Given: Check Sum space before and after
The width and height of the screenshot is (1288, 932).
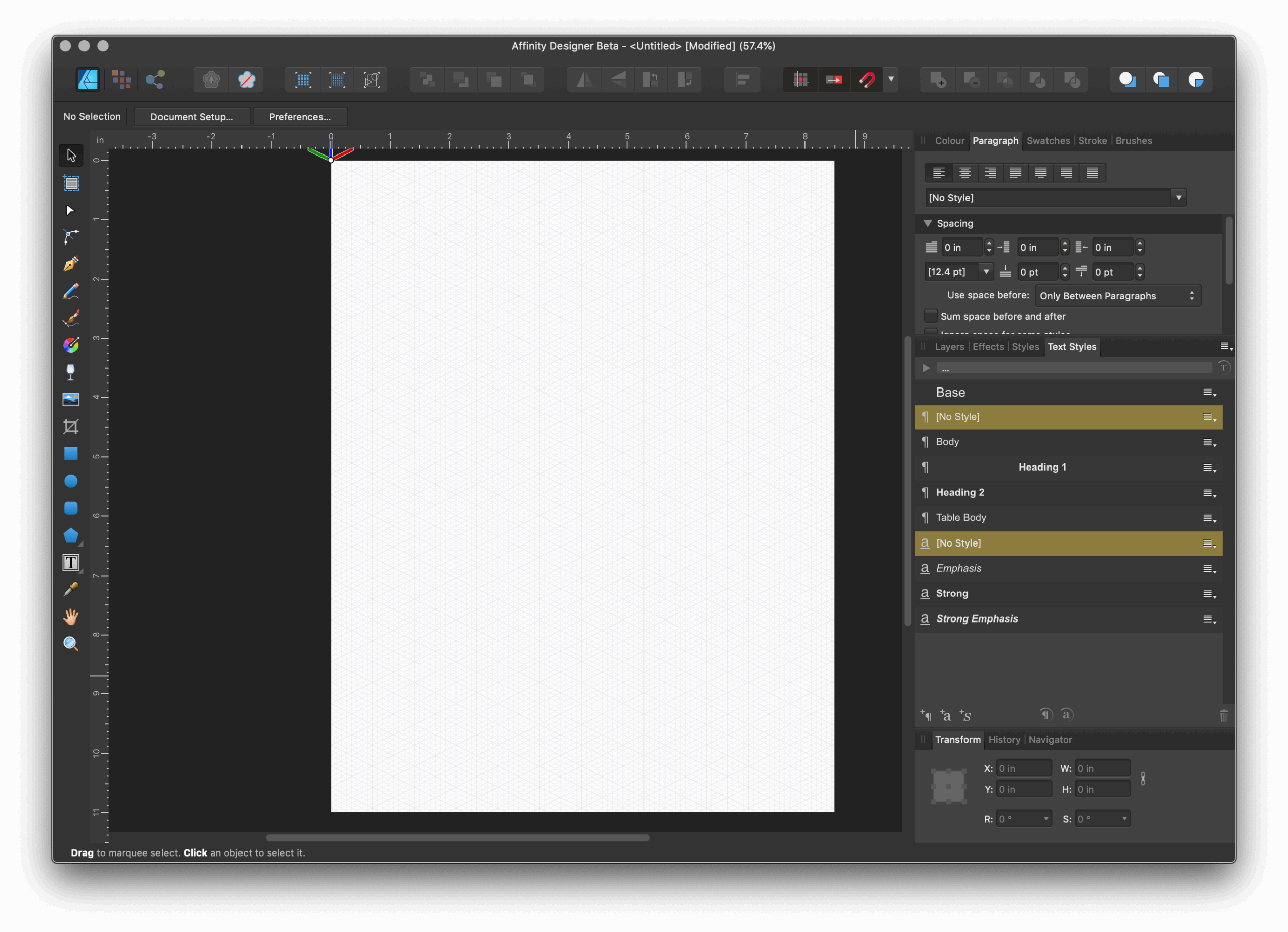Looking at the screenshot, I should 930,316.
